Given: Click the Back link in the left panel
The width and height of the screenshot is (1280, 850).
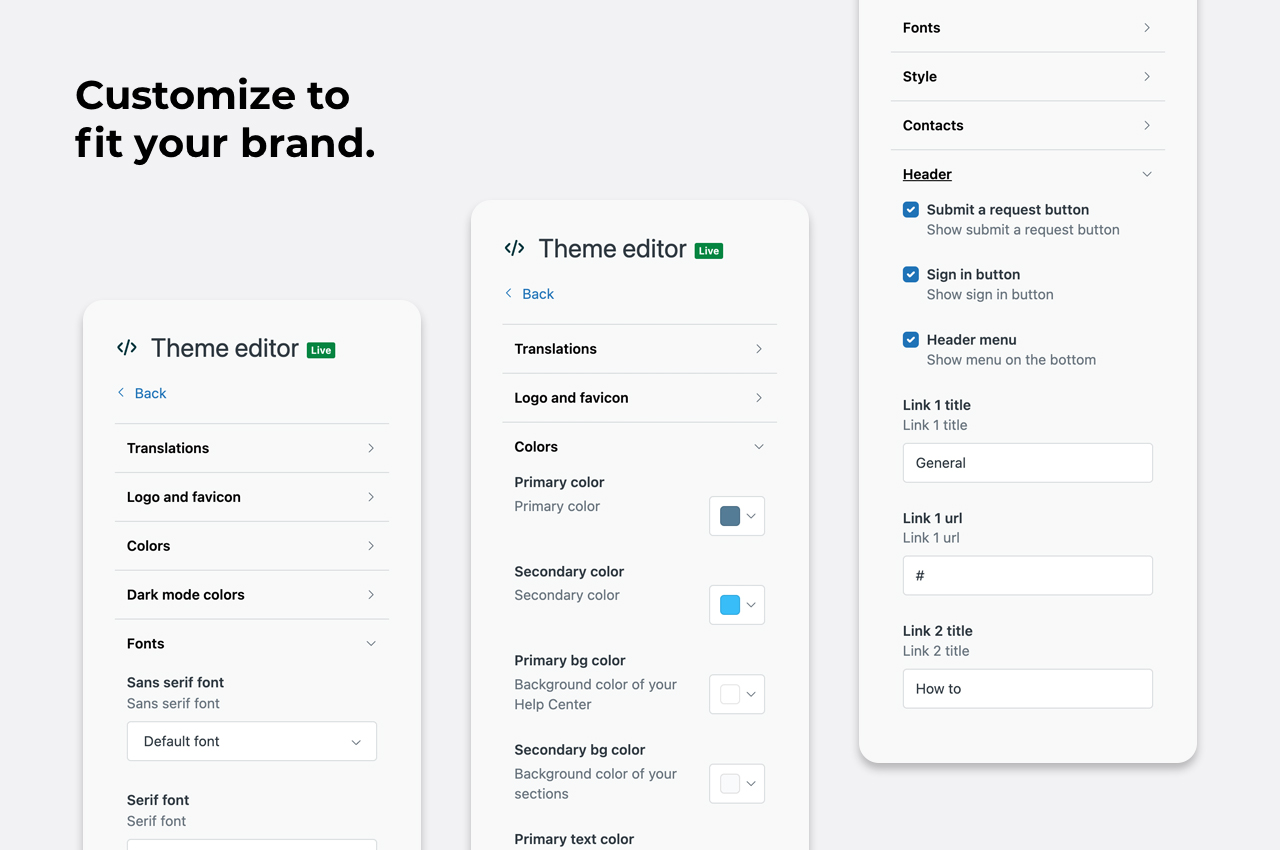Looking at the screenshot, I should [x=150, y=393].
